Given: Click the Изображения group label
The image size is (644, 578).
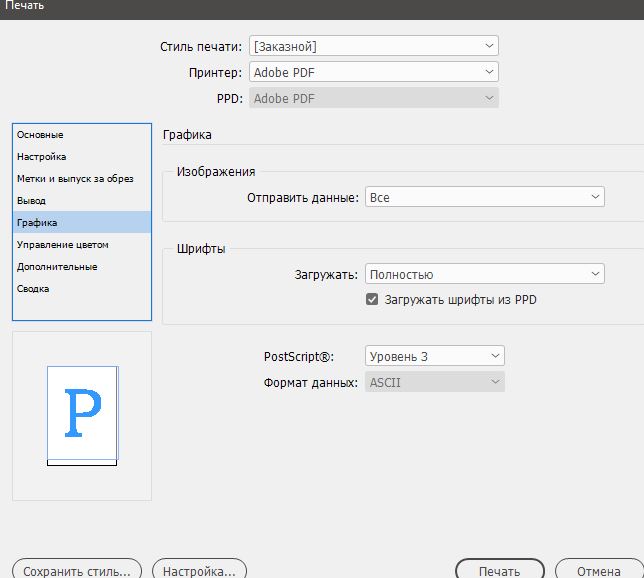Looking at the screenshot, I should (216, 171).
